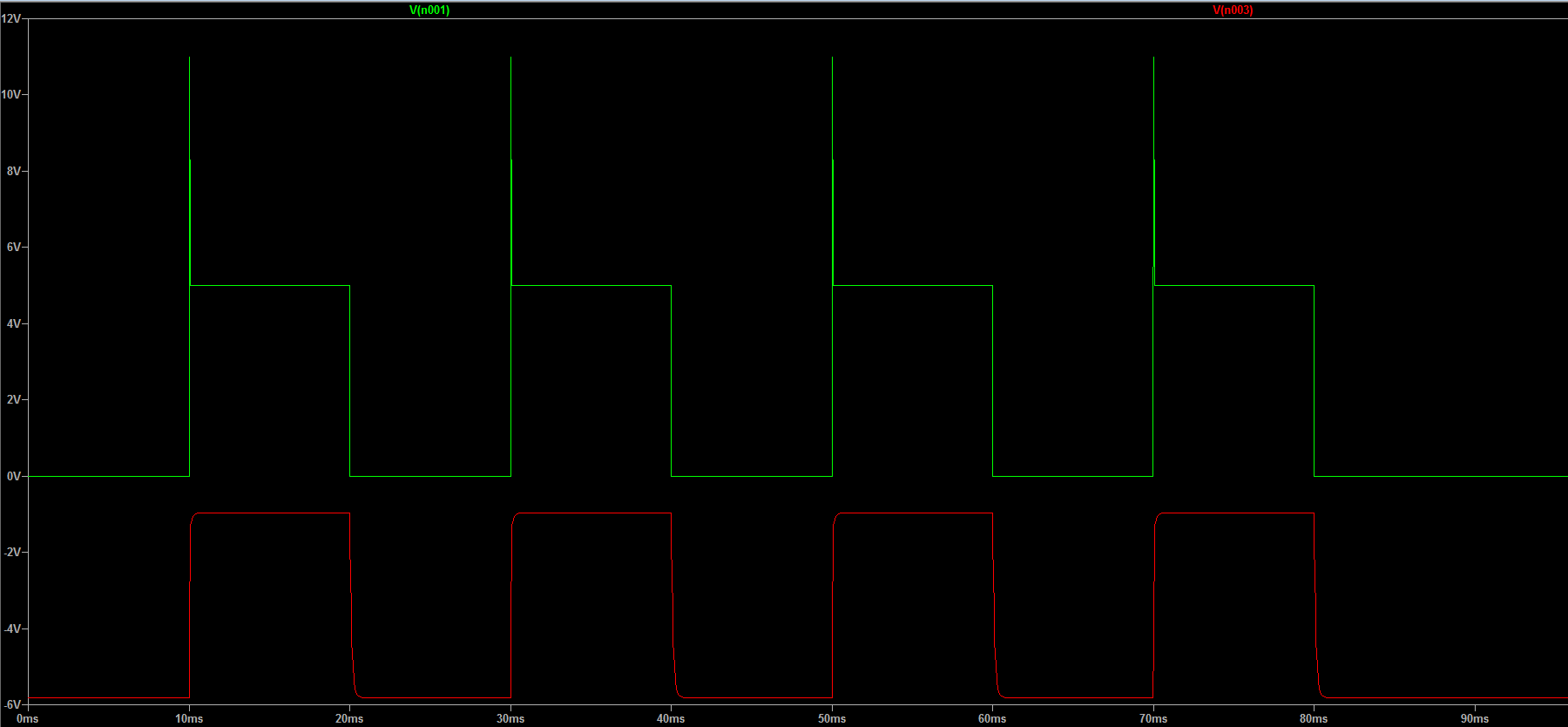This screenshot has width=1568, height=727.
Task: Select the 50ms time axis label
Action: click(832, 719)
